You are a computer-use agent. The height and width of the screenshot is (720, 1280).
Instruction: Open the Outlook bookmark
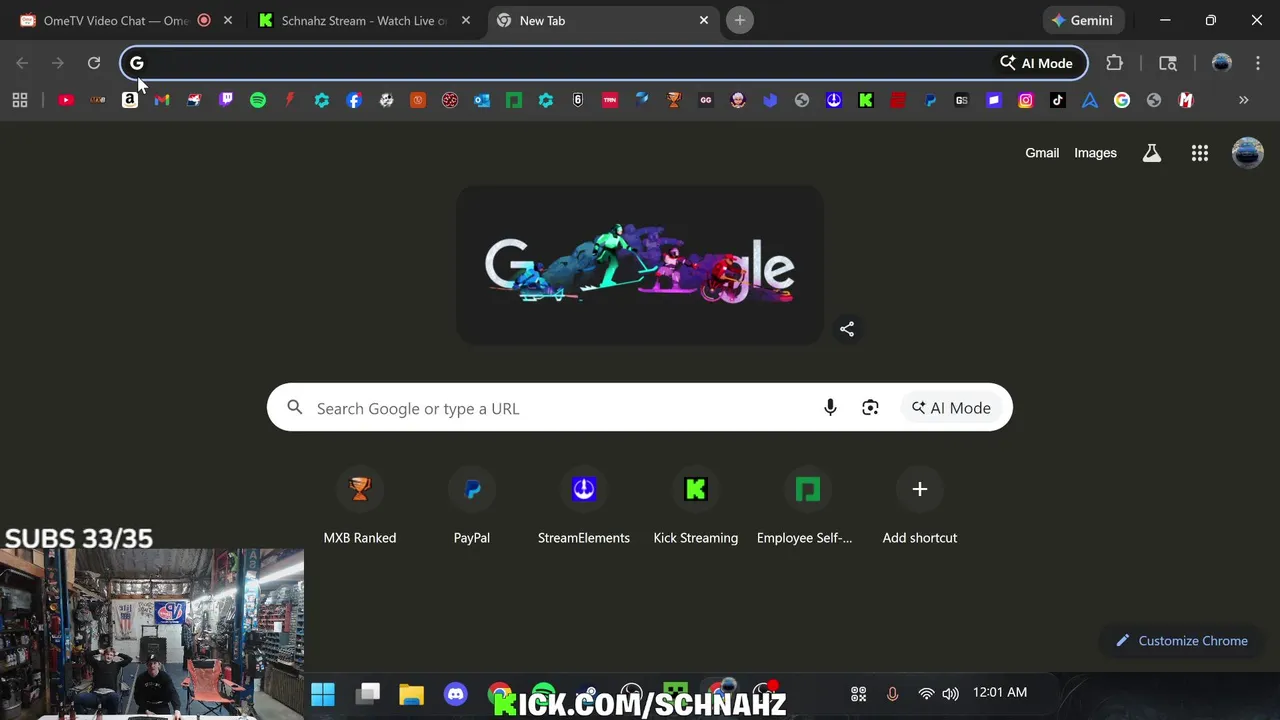click(482, 100)
